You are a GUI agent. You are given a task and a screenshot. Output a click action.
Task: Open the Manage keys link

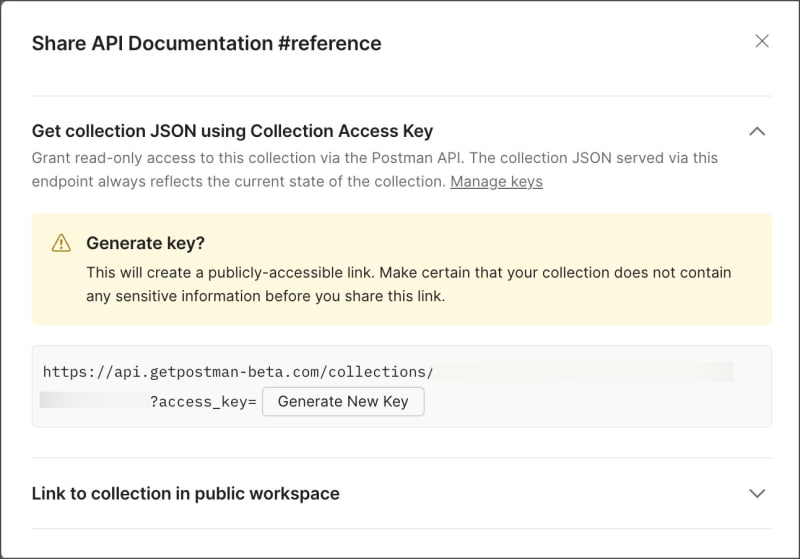point(496,182)
